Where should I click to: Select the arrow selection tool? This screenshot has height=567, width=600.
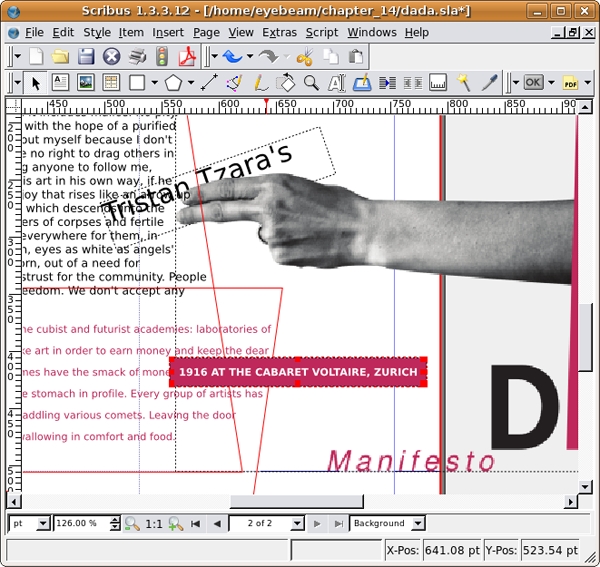(x=35, y=83)
